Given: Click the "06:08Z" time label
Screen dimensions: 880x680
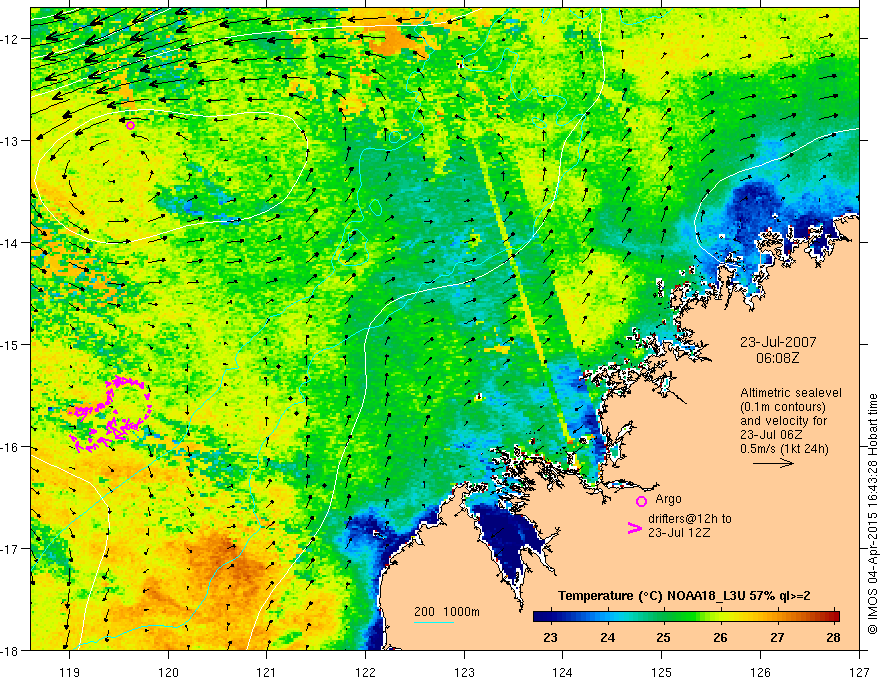Looking at the screenshot, I should tap(777, 358).
